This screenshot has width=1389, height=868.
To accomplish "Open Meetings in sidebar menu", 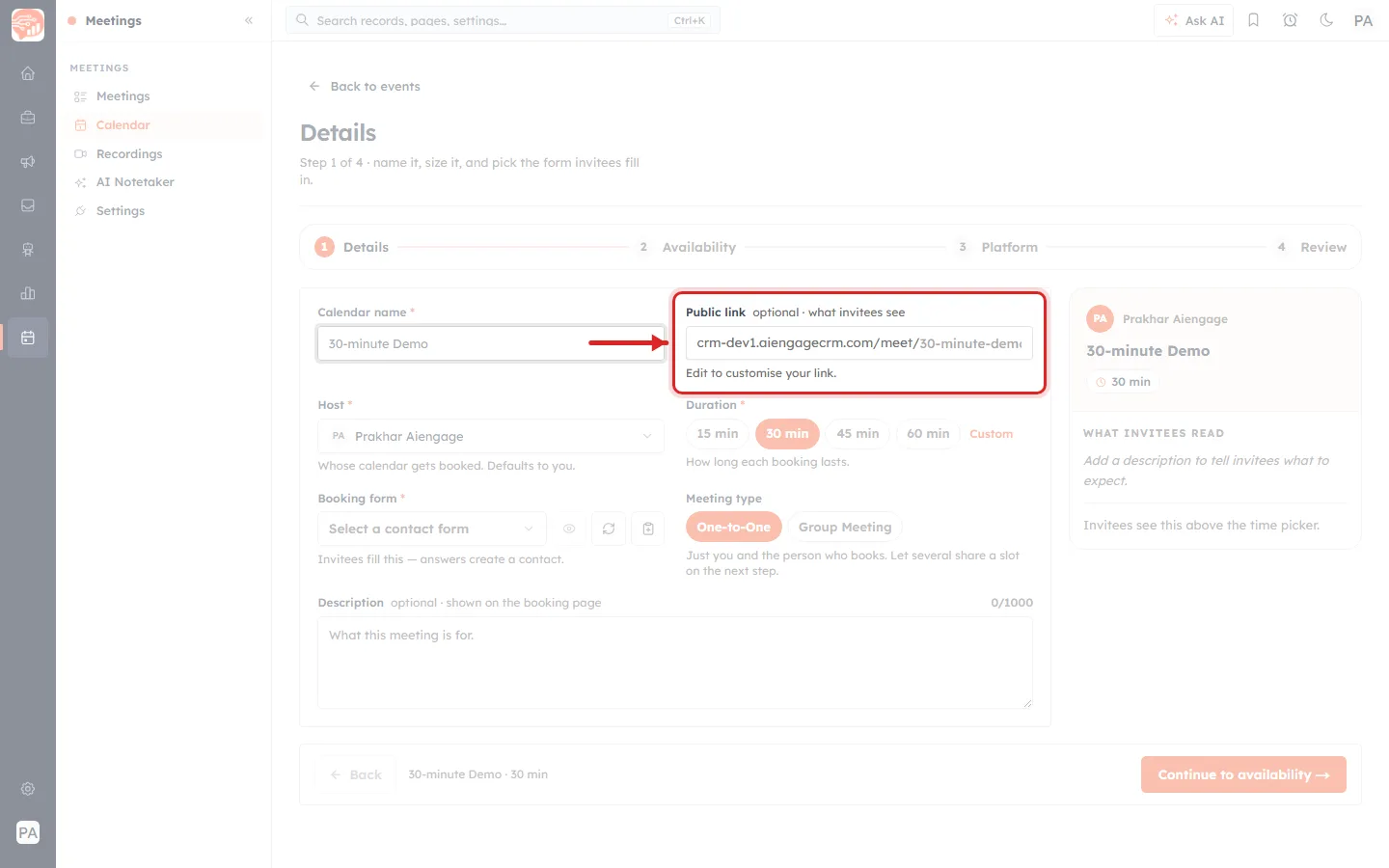I will [x=166, y=96].
